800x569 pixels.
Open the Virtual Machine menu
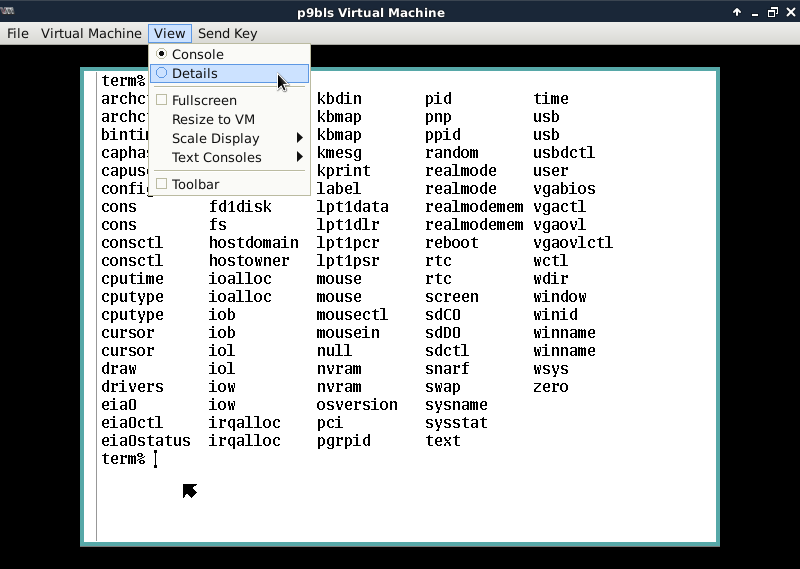91,33
